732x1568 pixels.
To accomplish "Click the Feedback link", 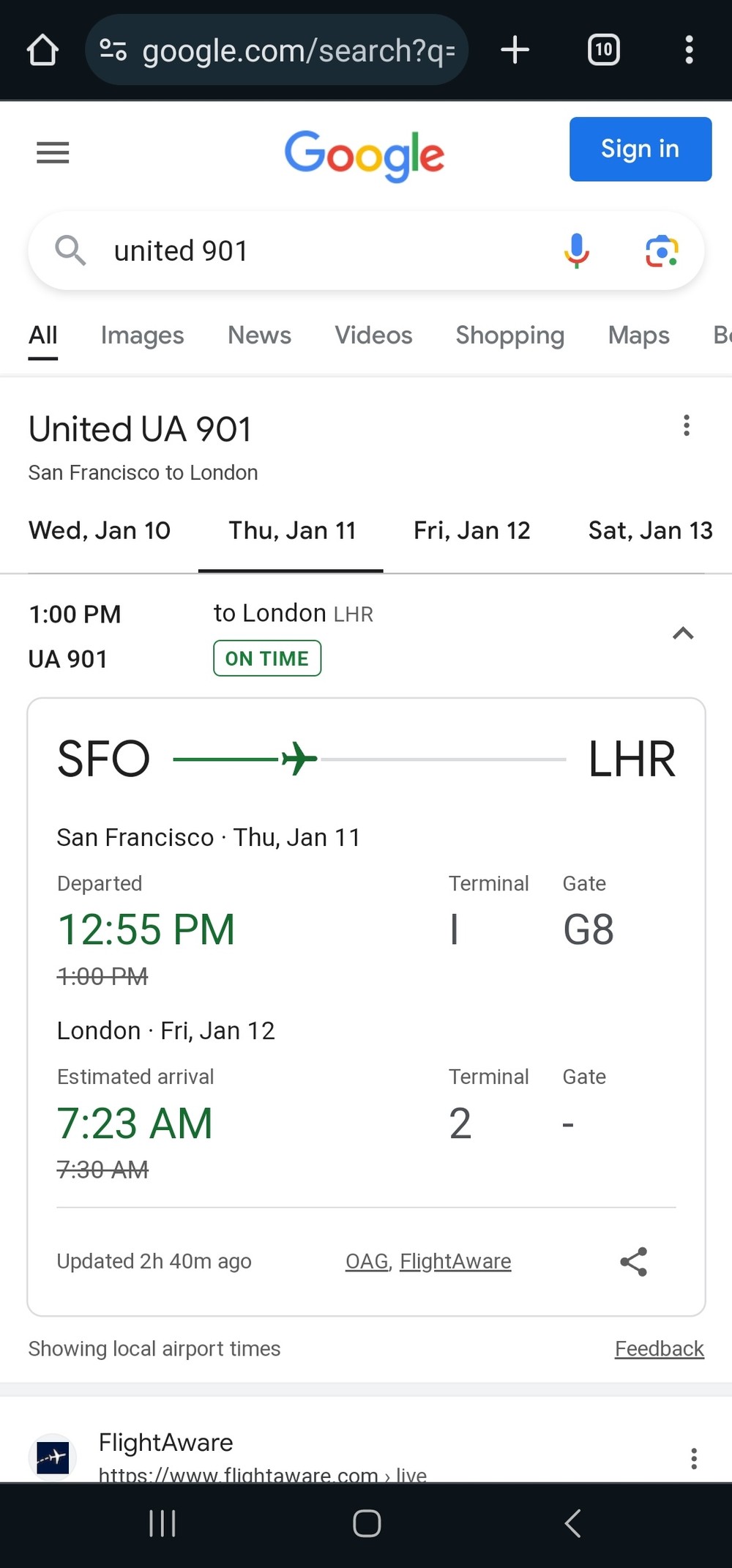I will pos(659,1348).
